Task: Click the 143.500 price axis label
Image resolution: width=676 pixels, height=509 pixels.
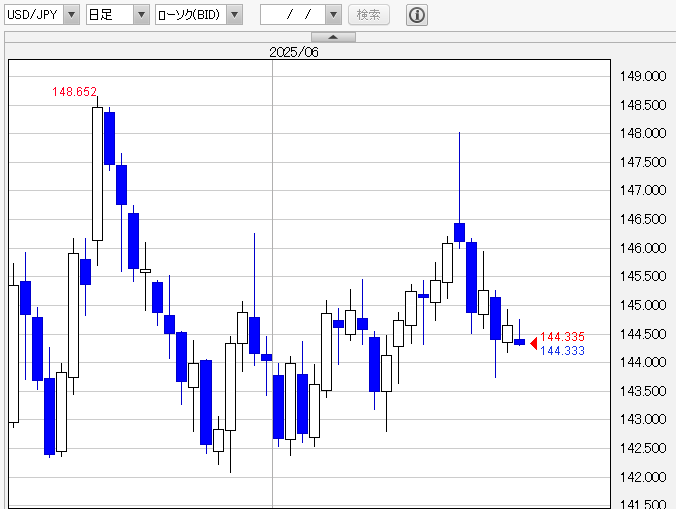Action: pyautogui.click(x=643, y=391)
